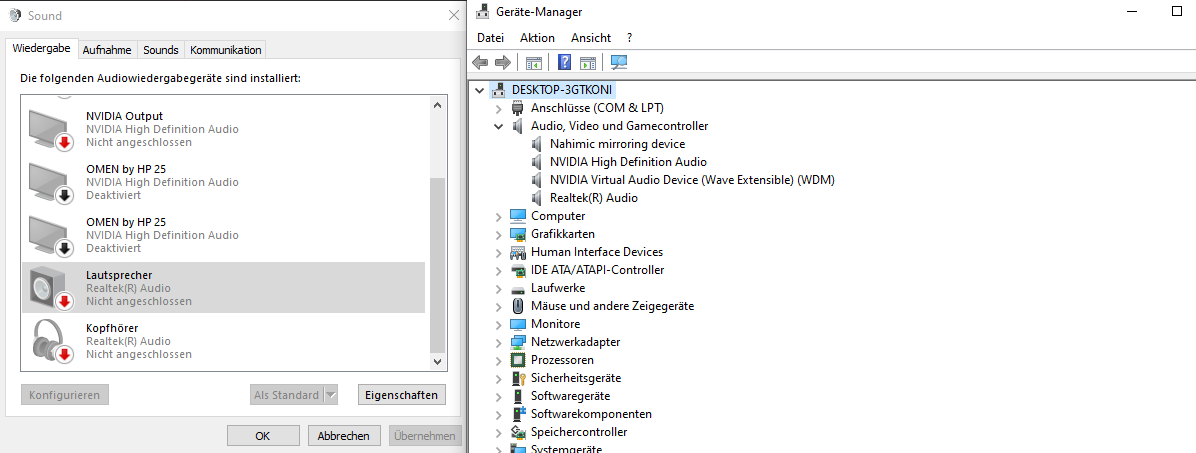Click the NVIDIA High Definition Audio speaker icon
The height and width of the screenshot is (453, 1196).
click(x=537, y=162)
